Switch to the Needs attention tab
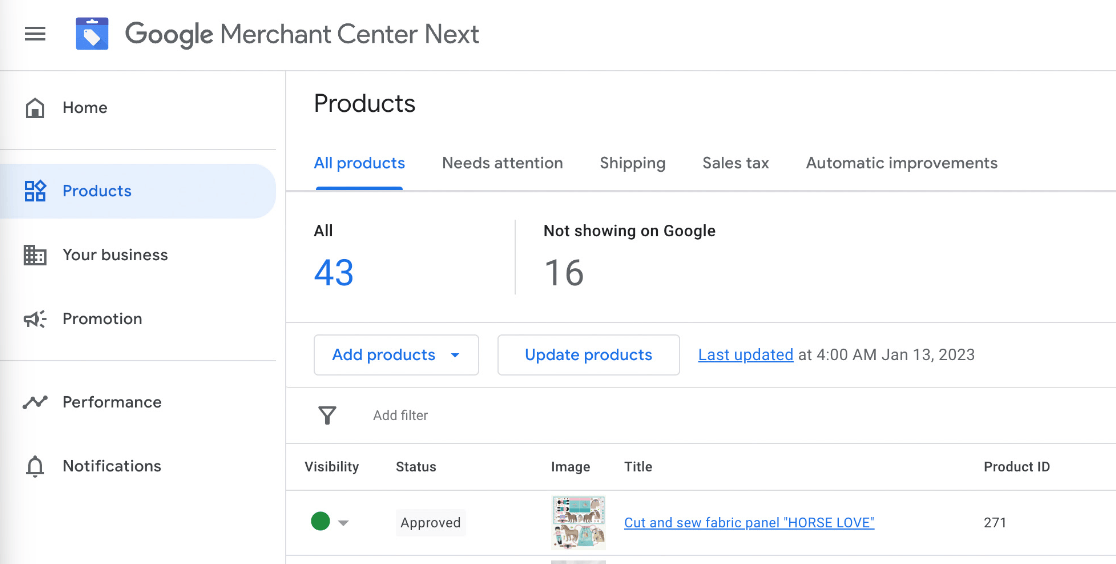Screen dimensions: 1116x564 coord(502,163)
